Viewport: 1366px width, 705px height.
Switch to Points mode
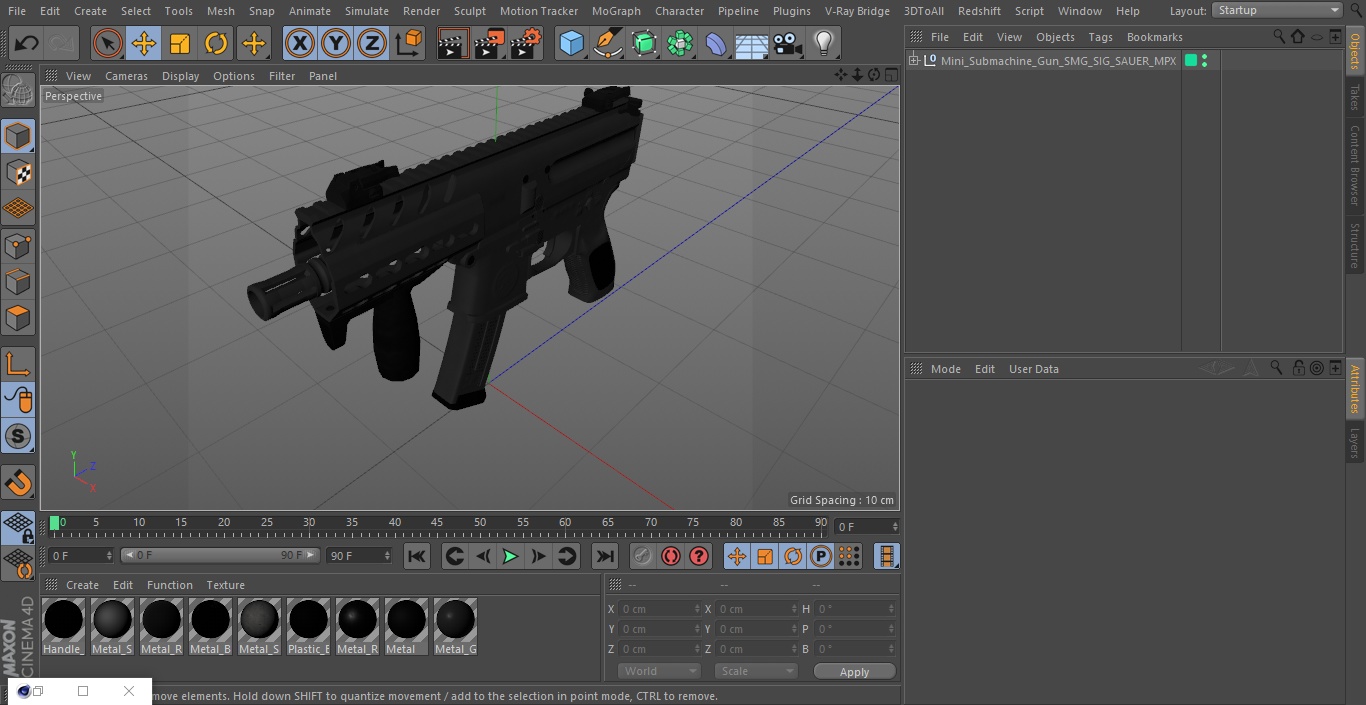(18, 245)
